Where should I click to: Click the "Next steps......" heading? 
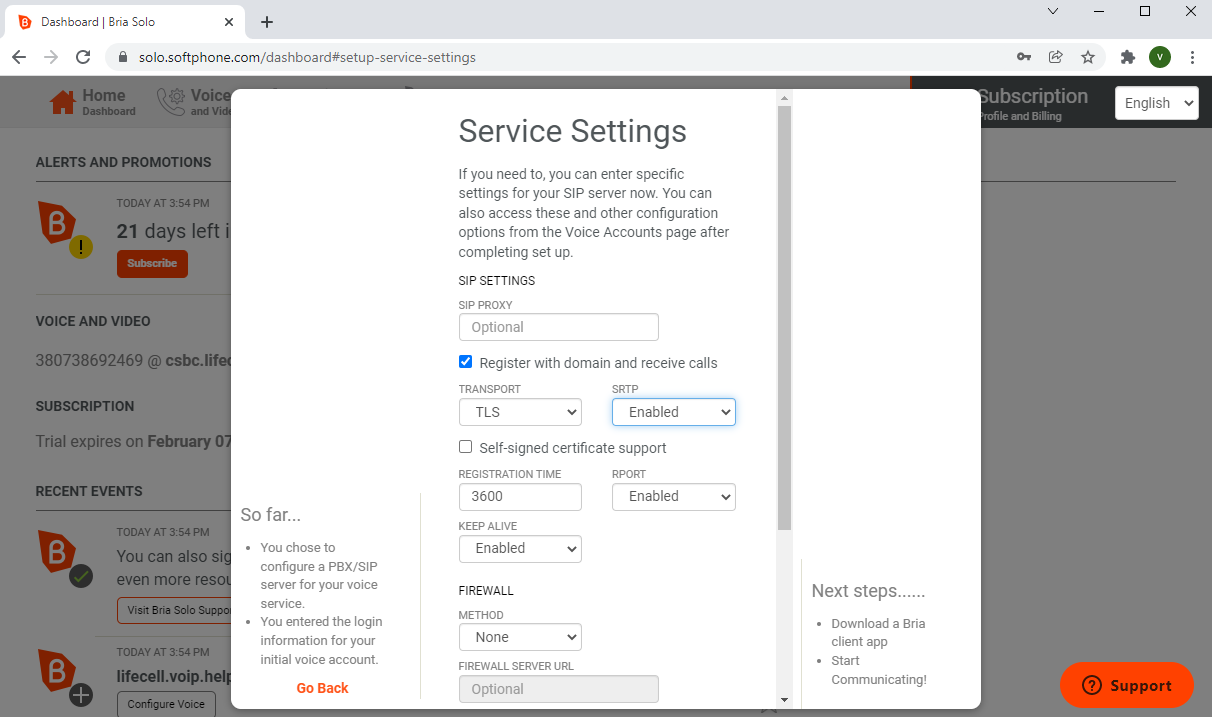click(x=869, y=591)
